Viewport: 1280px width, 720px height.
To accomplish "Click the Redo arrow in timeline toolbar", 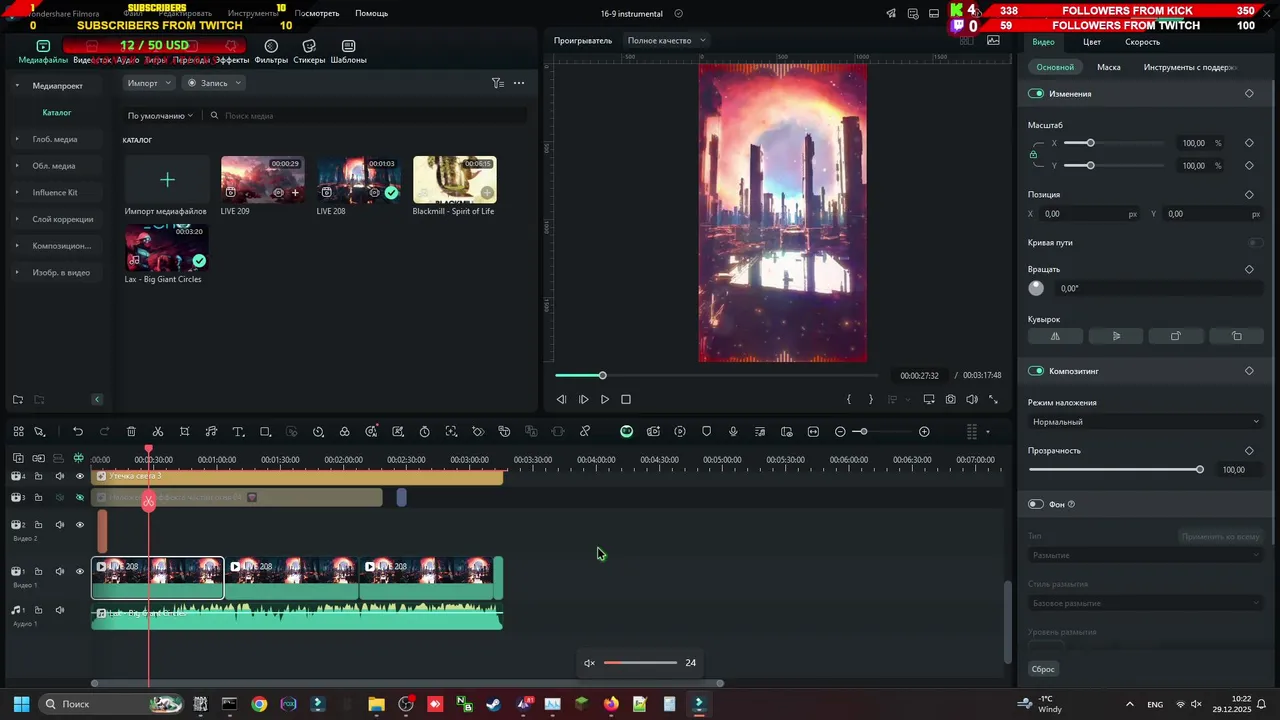I will point(104,432).
